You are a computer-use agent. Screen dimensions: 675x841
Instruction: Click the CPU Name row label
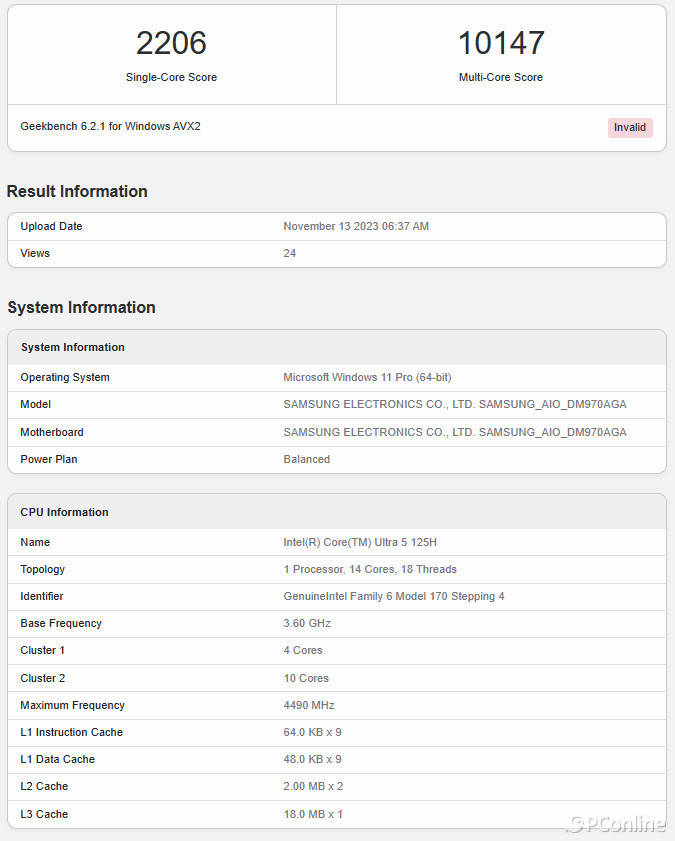pos(35,542)
